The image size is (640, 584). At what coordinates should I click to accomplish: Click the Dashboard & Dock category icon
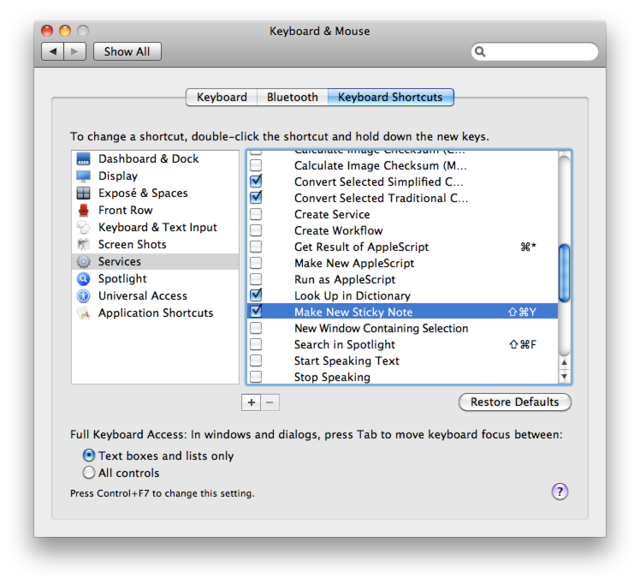coord(83,159)
